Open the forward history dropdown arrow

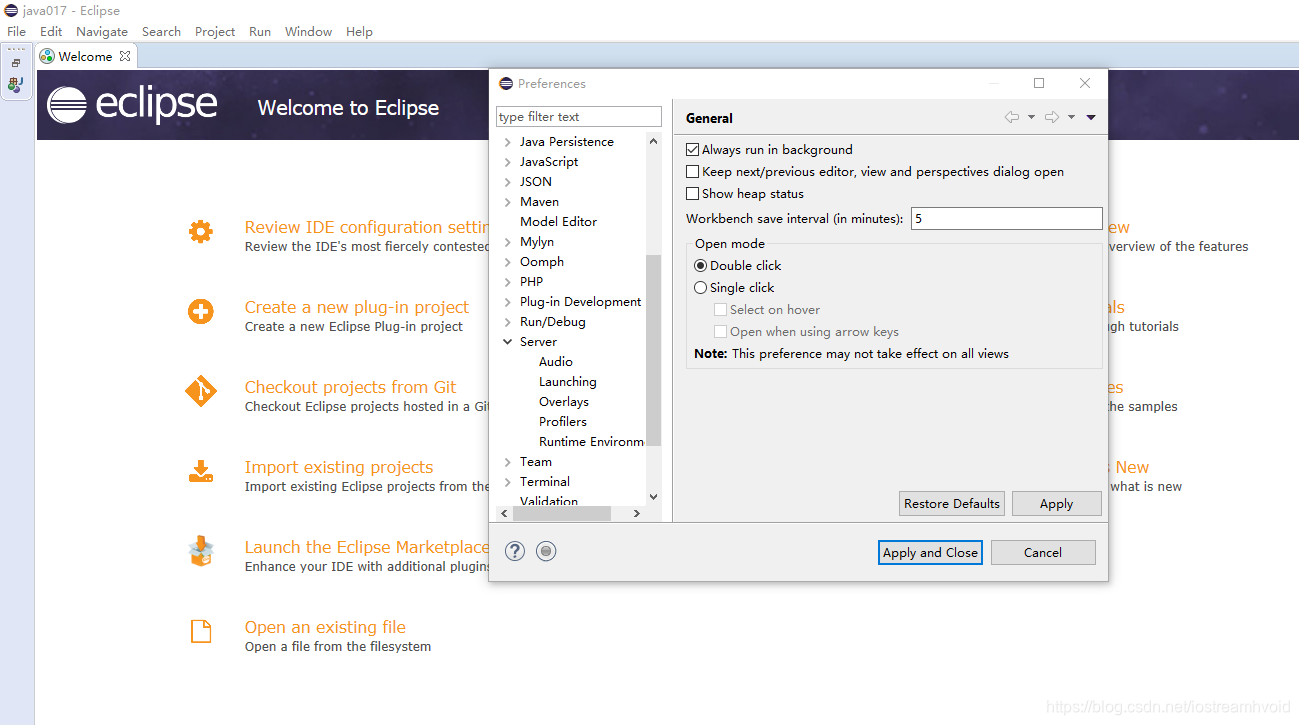point(1071,118)
